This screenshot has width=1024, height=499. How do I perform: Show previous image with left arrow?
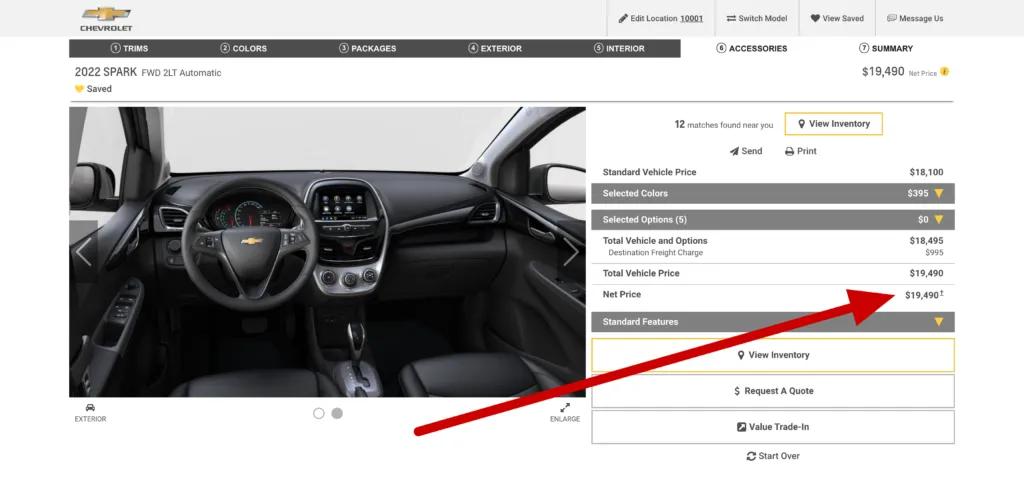(x=84, y=252)
